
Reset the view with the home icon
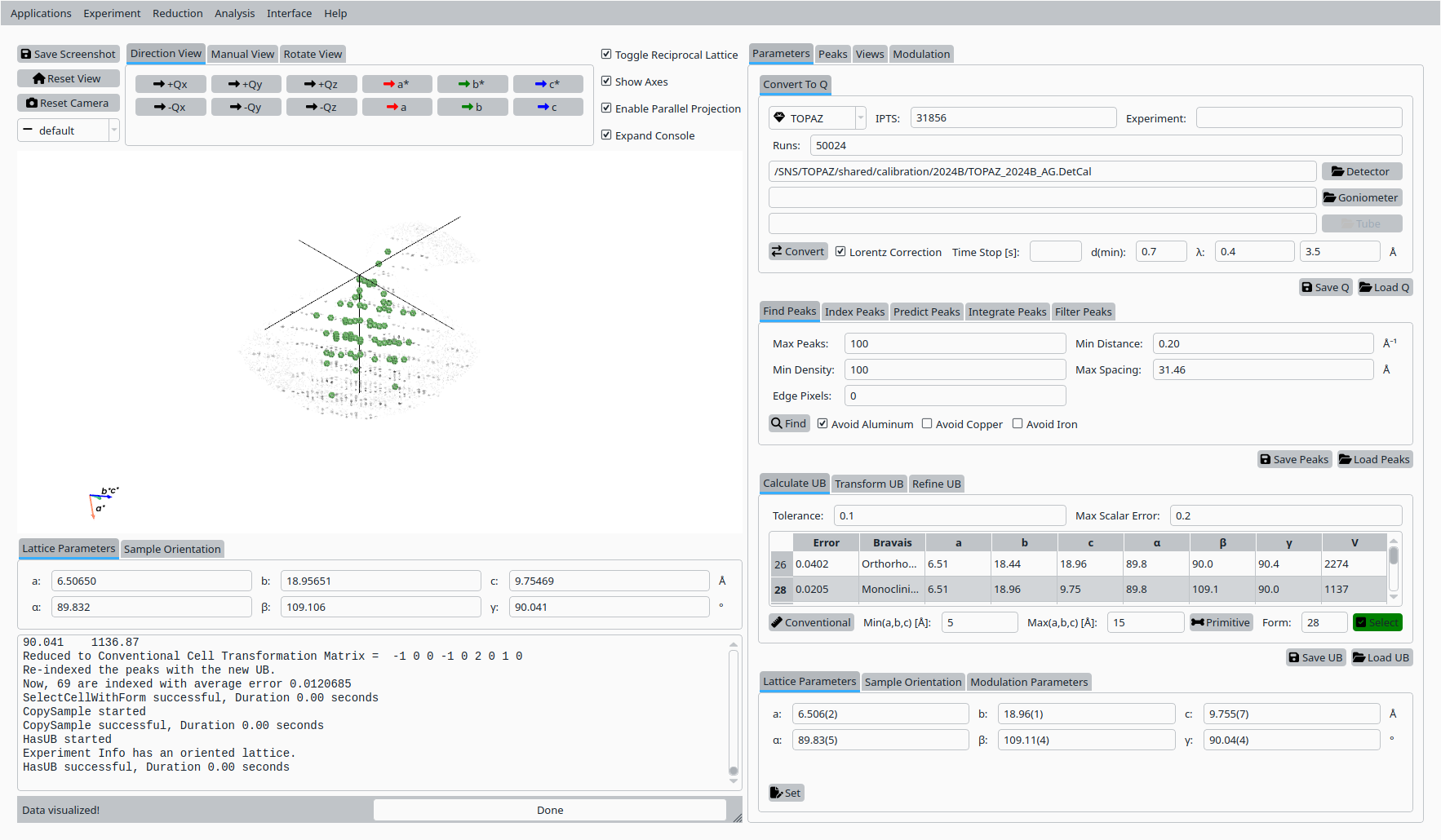(x=69, y=78)
